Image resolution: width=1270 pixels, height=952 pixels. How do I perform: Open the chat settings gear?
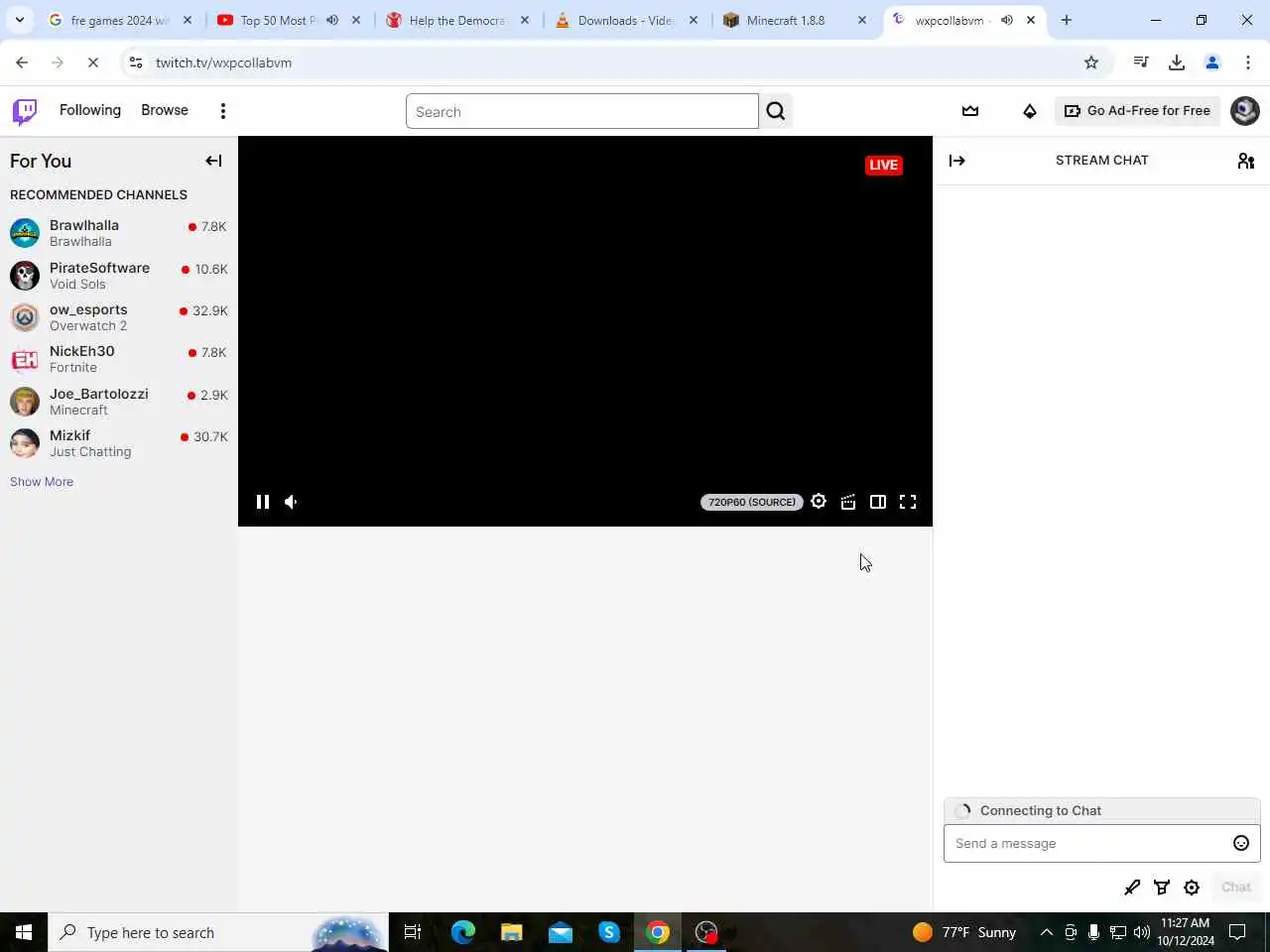coord(1192,888)
